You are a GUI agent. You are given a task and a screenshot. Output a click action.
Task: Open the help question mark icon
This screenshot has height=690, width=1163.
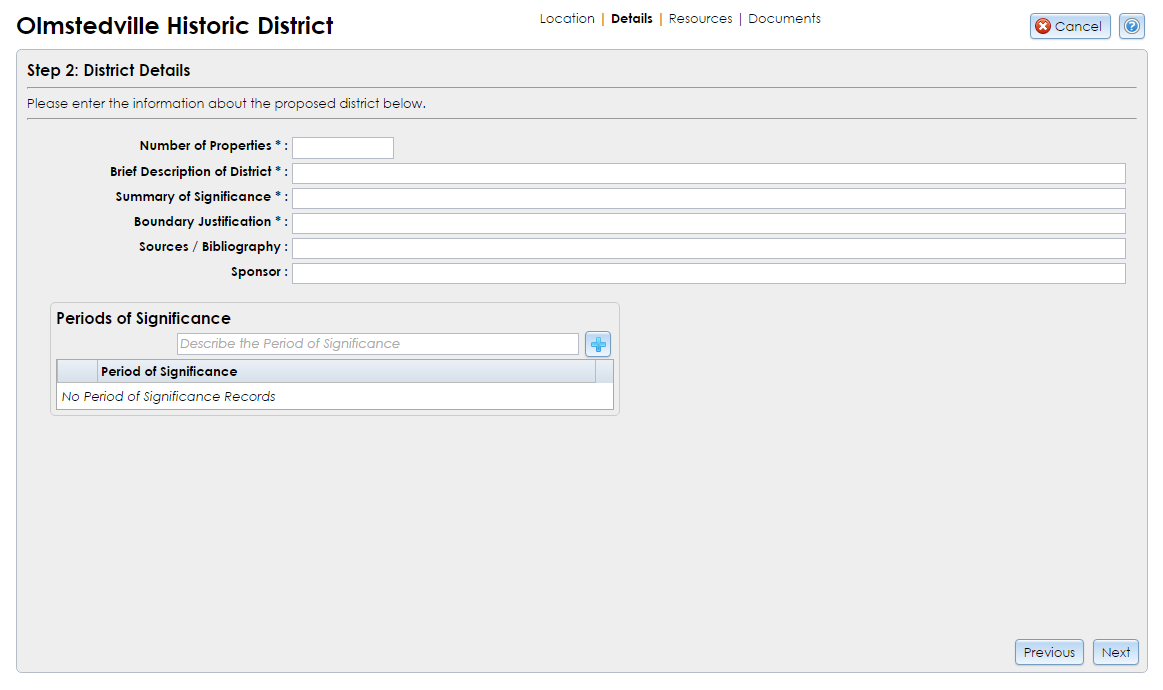pos(1131,26)
